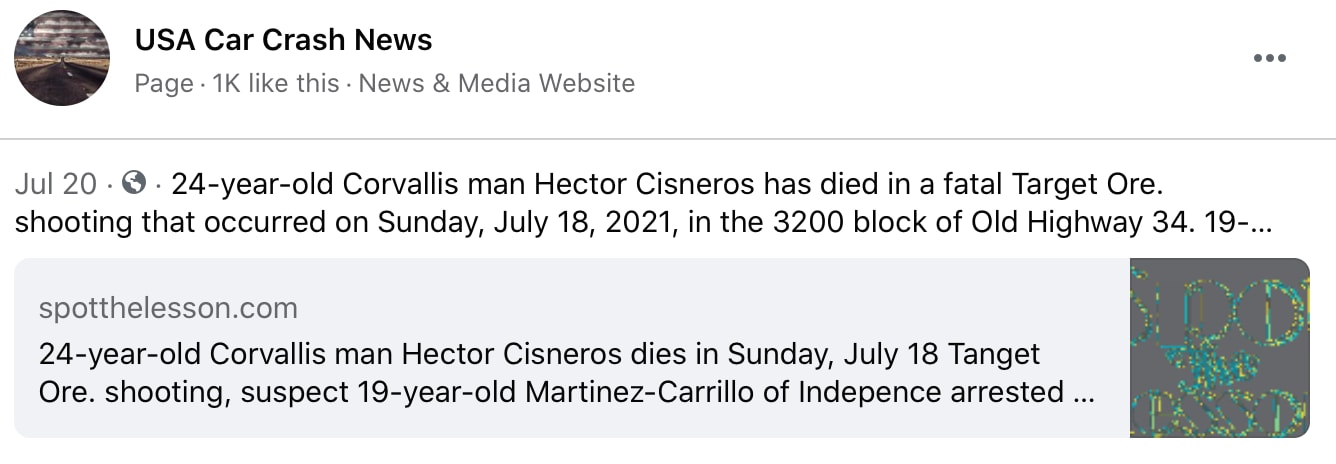Click the News & Media Website category
Image resolution: width=1336 pixels, height=464 pixels.
[x=497, y=83]
